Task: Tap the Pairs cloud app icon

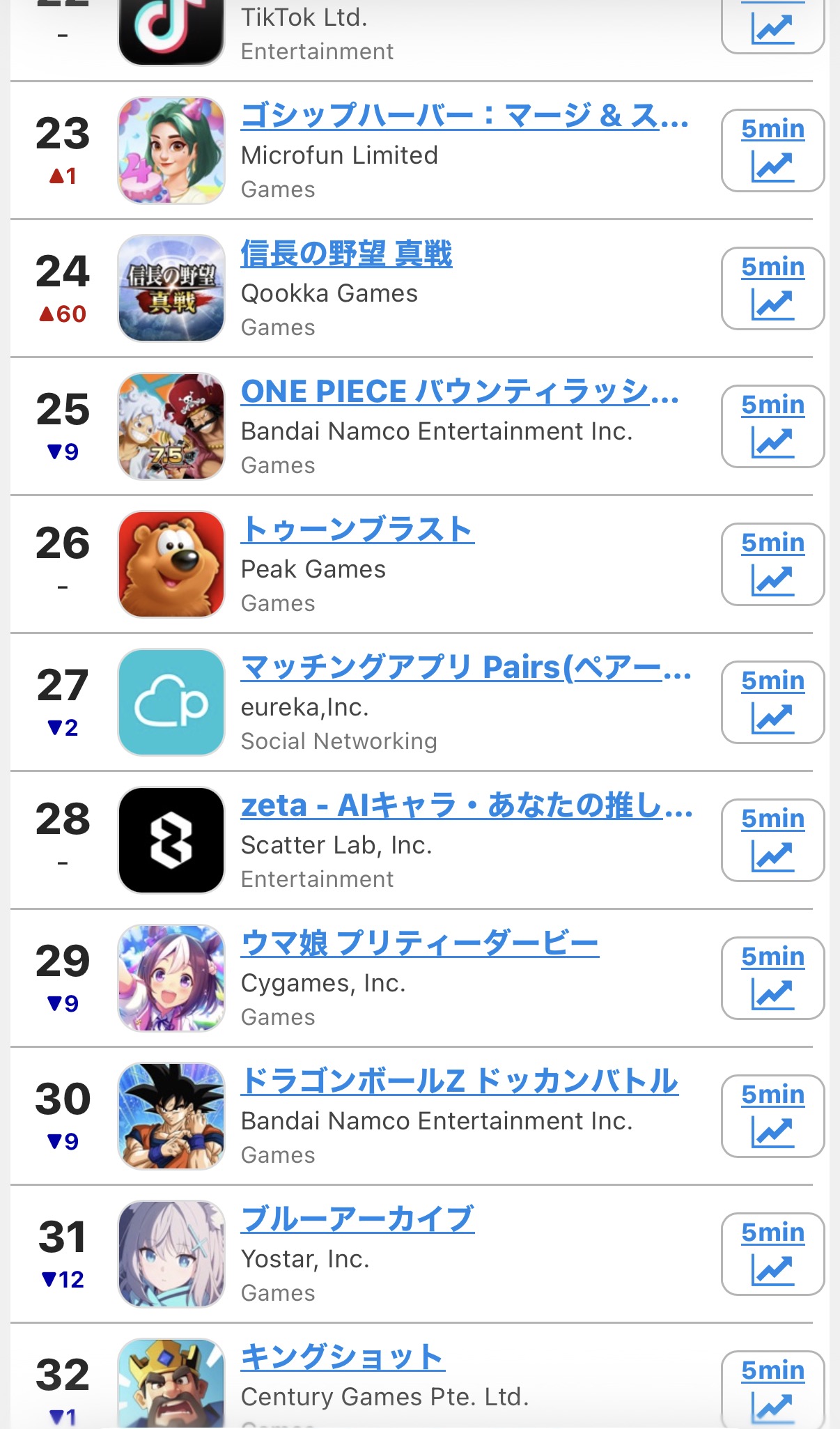Action: pyautogui.click(x=171, y=702)
